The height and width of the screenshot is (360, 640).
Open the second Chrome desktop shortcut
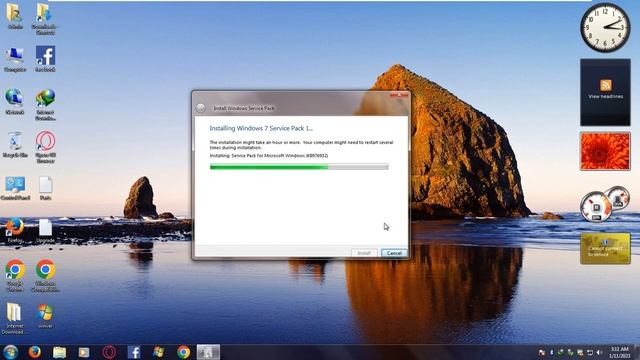coord(45,276)
